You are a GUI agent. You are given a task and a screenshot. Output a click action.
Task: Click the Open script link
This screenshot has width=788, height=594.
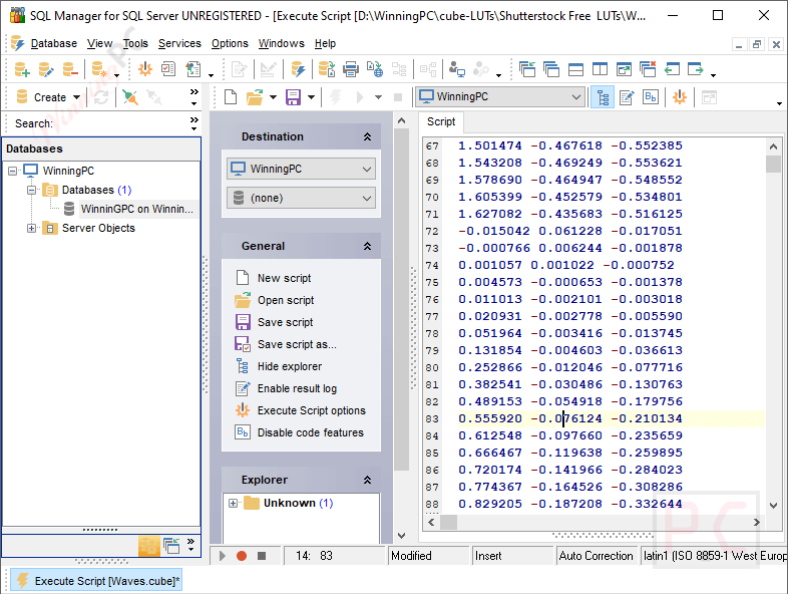tap(285, 300)
